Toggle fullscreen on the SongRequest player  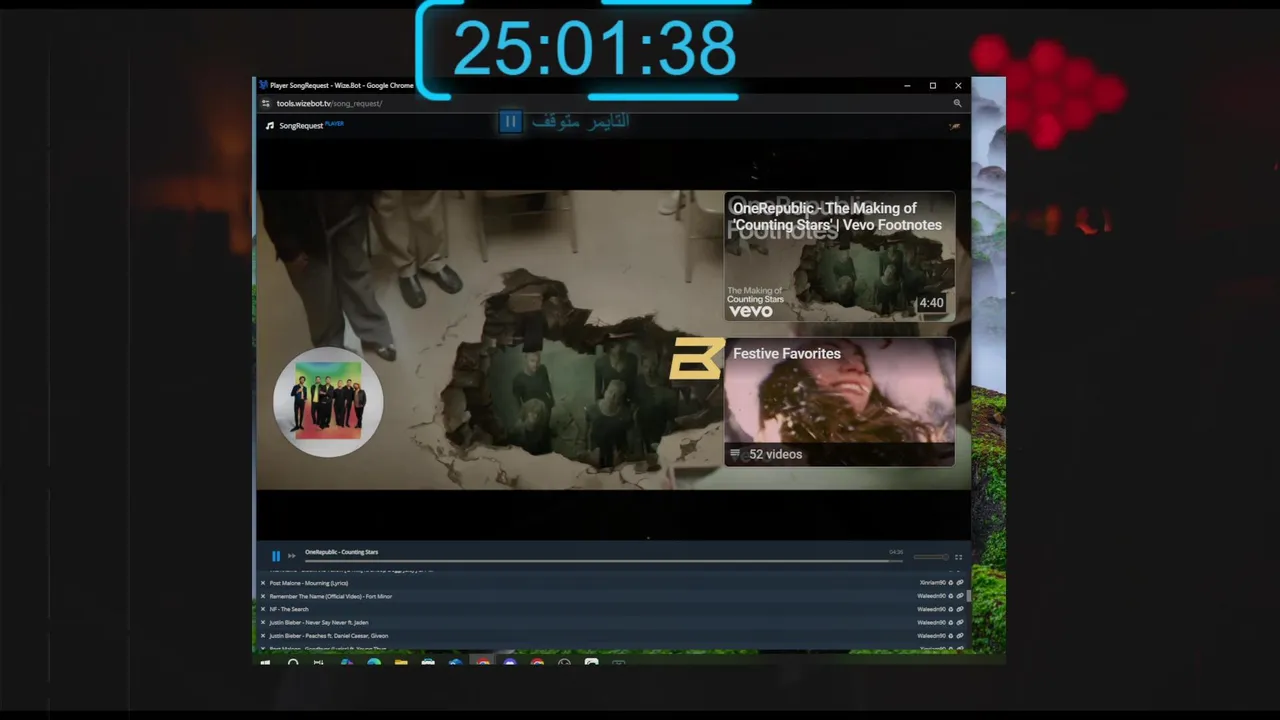point(958,557)
